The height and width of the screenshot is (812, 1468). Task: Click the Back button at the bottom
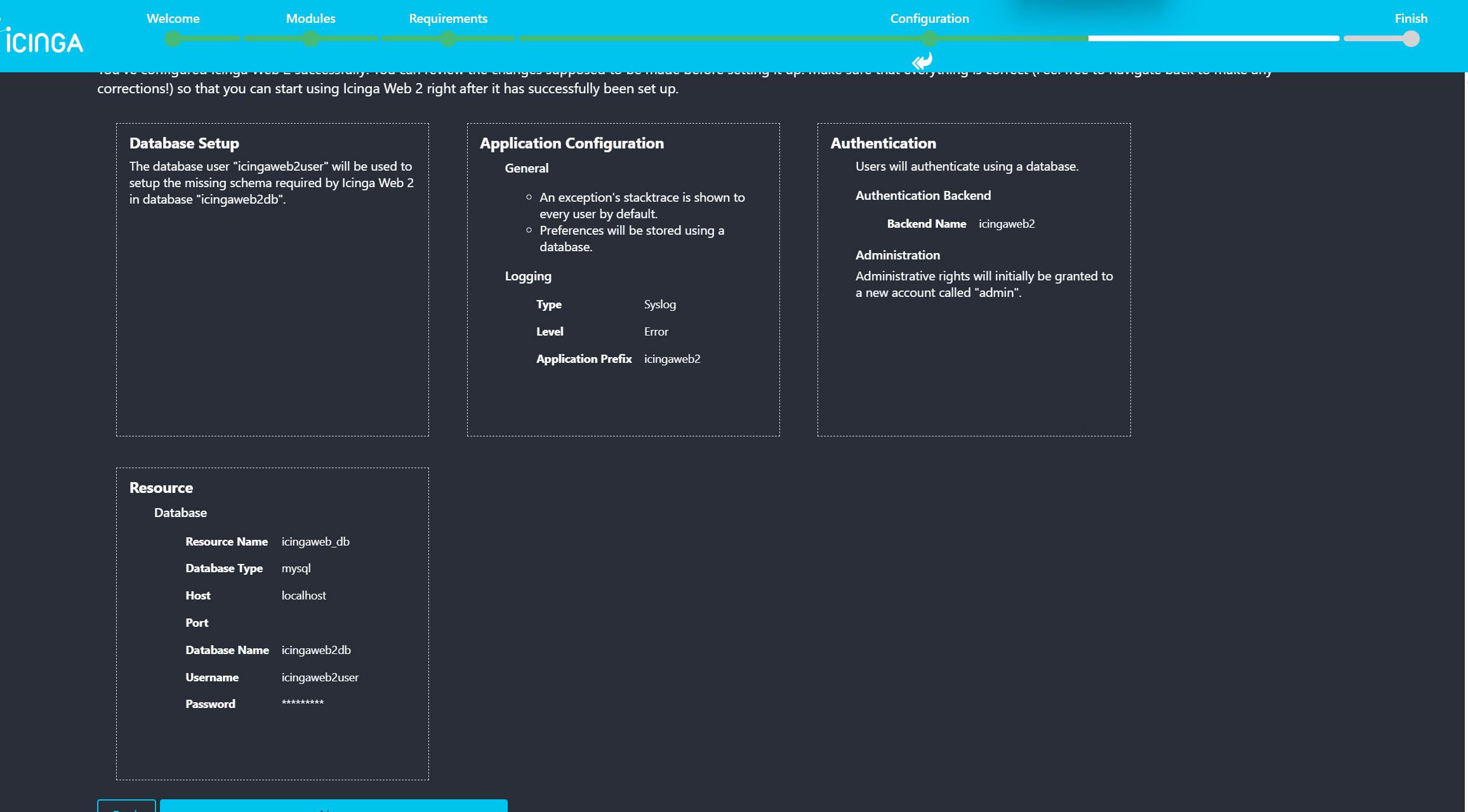point(126,806)
